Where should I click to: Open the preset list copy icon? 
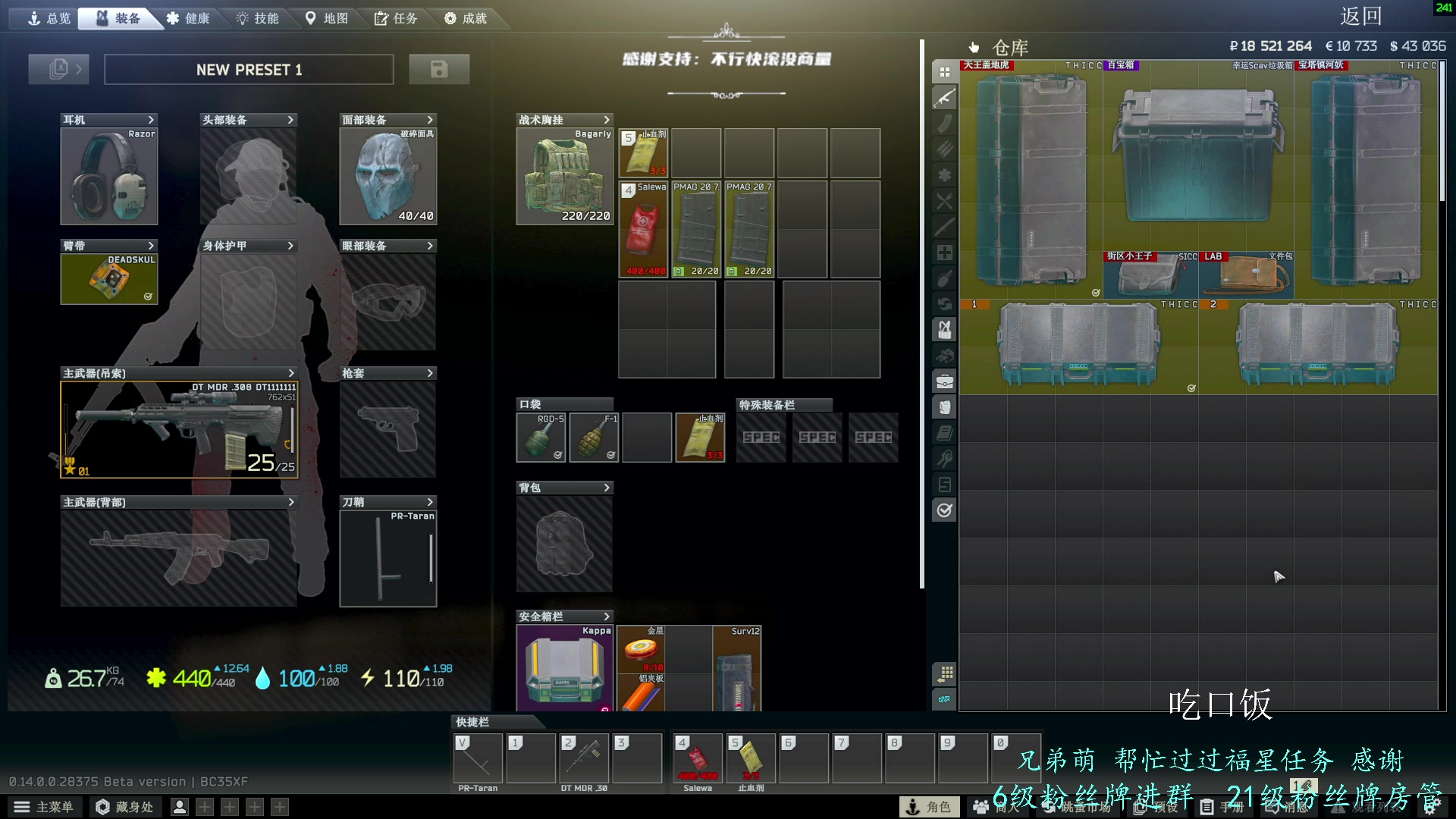[x=58, y=70]
